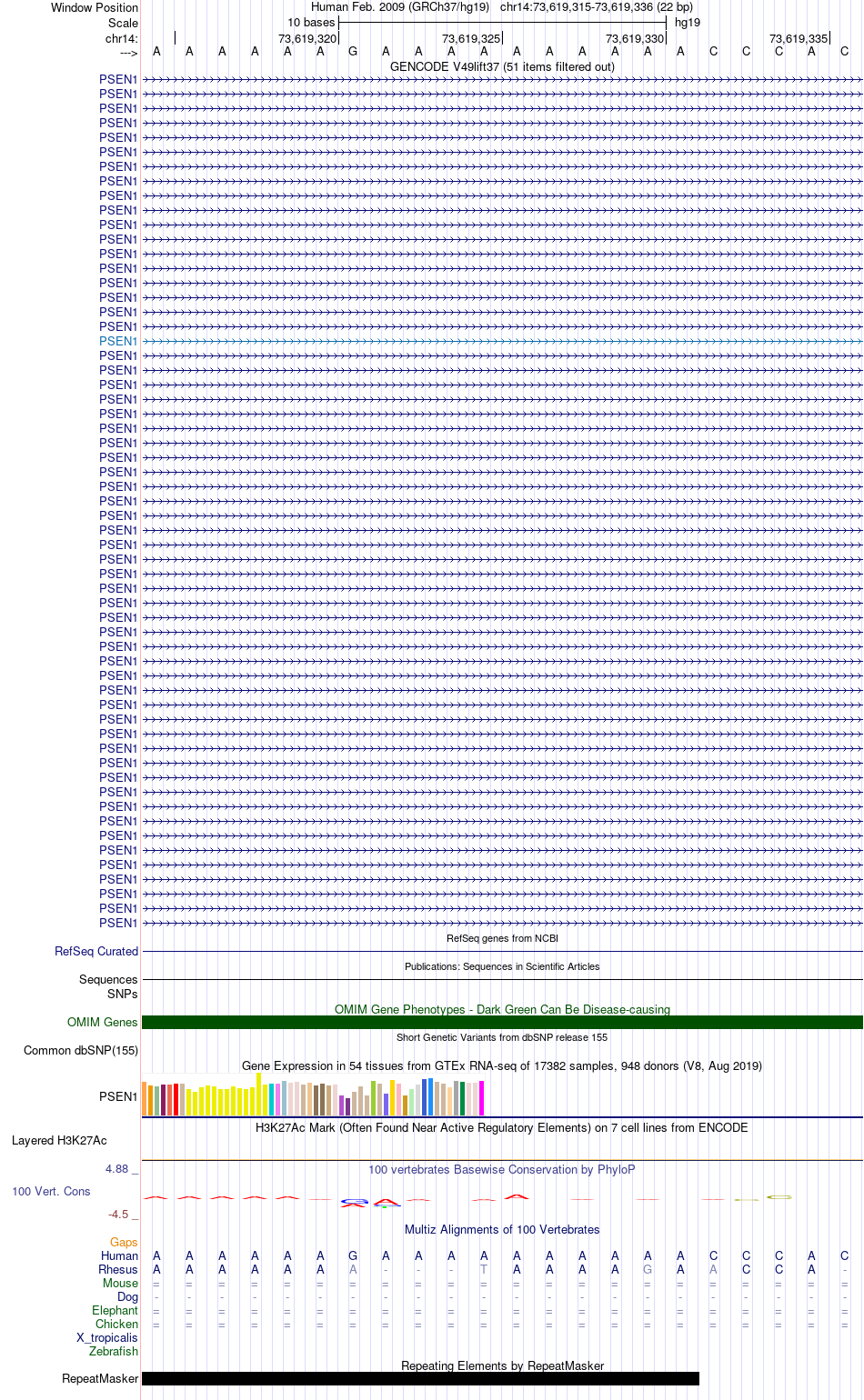Screen dimensions: 864x1400
Task: Click the G base in the top sequence row
Action: [x=353, y=51]
